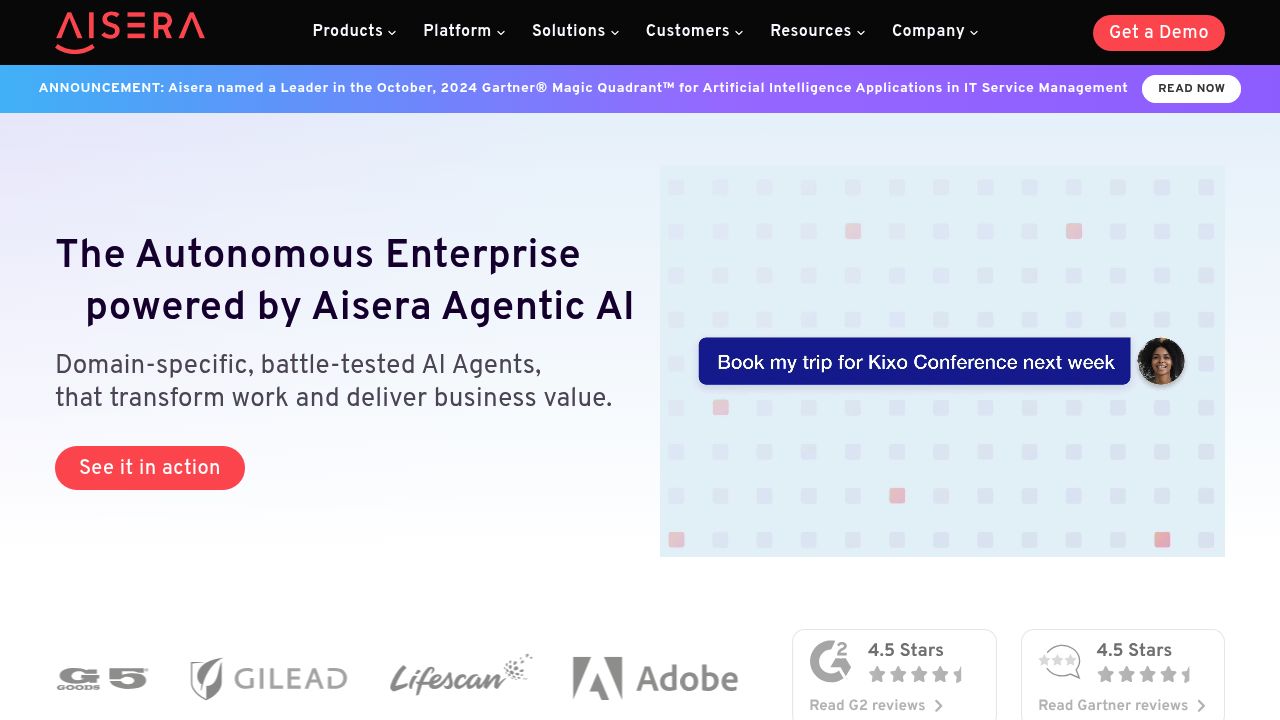Viewport: 1280px width, 720px height.
Task: Click READ NOW in announcement banner
Action: click(1191, 89)
